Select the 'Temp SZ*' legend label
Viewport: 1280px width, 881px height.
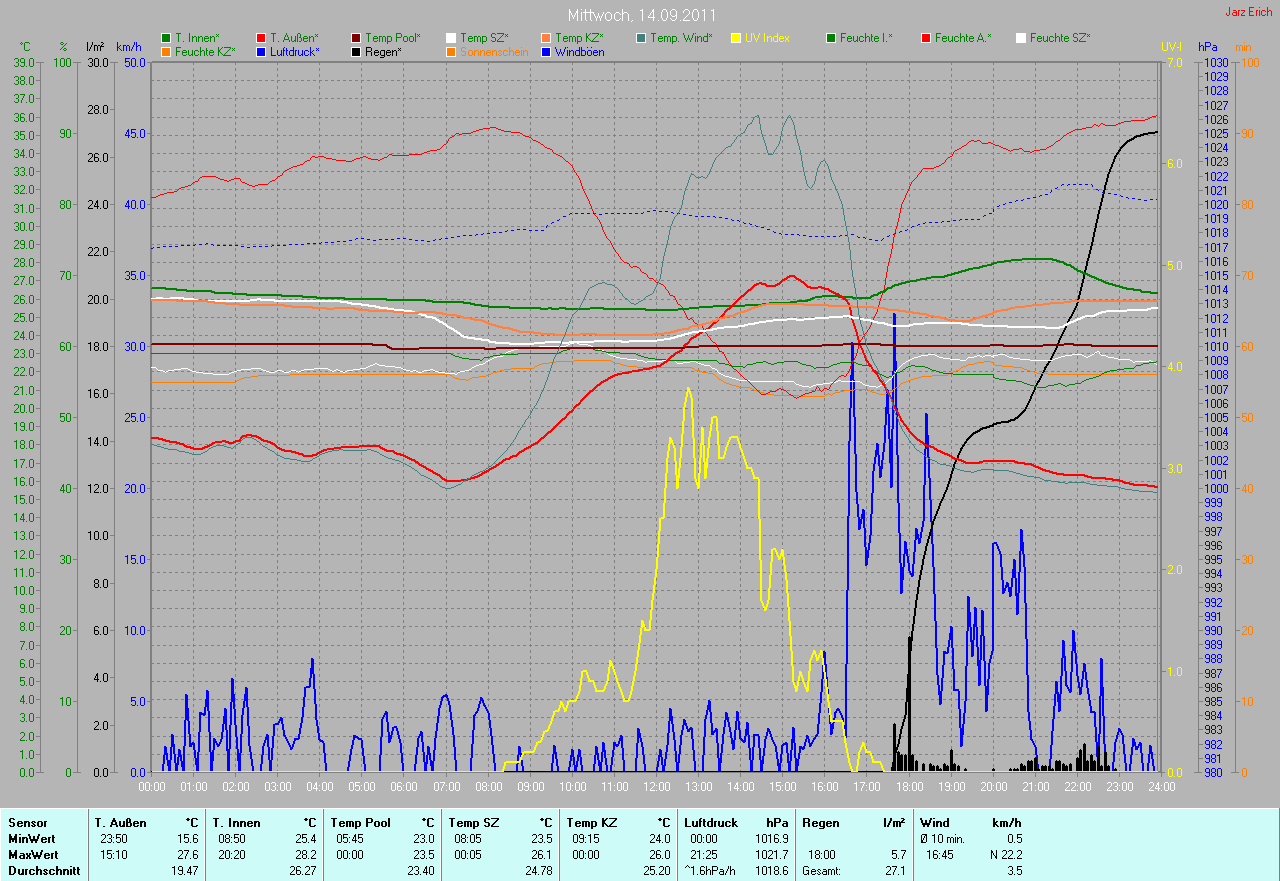coord(484,38)
